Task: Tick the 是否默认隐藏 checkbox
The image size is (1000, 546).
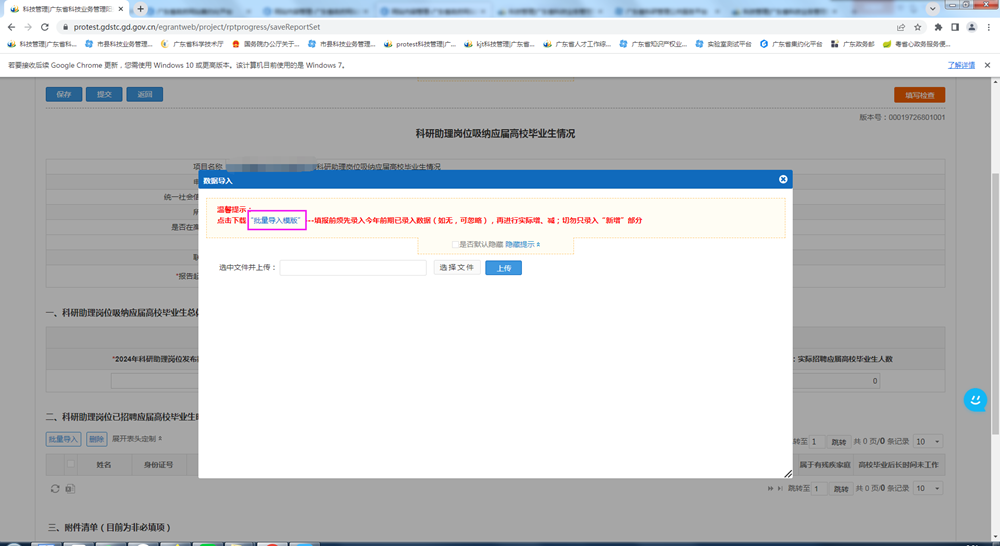Action: click(455, 244)
